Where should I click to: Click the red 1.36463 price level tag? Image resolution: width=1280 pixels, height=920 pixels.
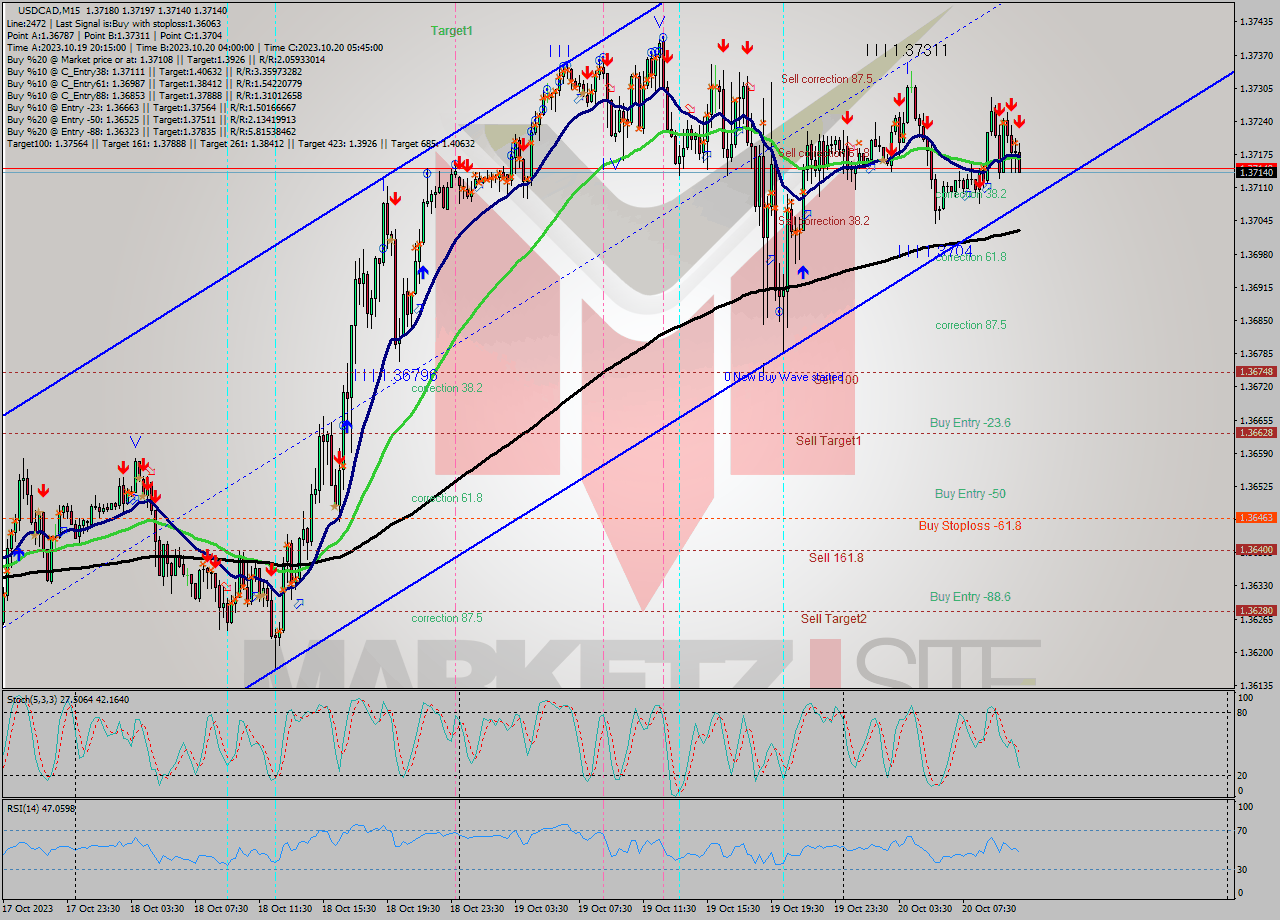[x=1256, y=518]
